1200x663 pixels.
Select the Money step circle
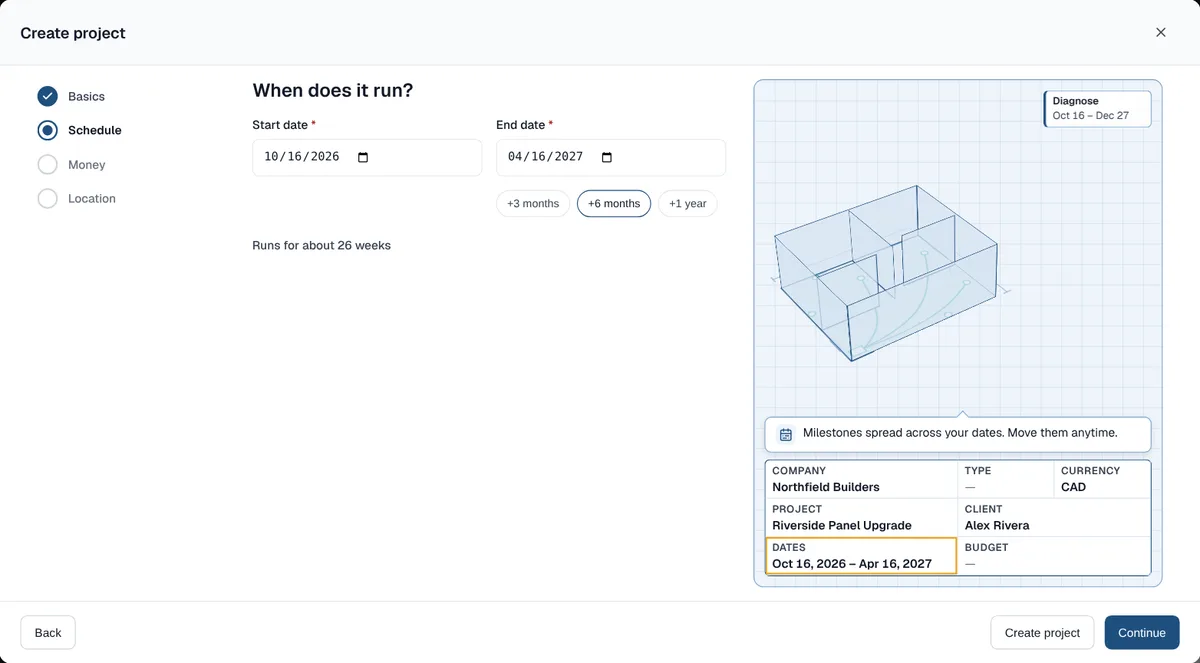(47, 164)
